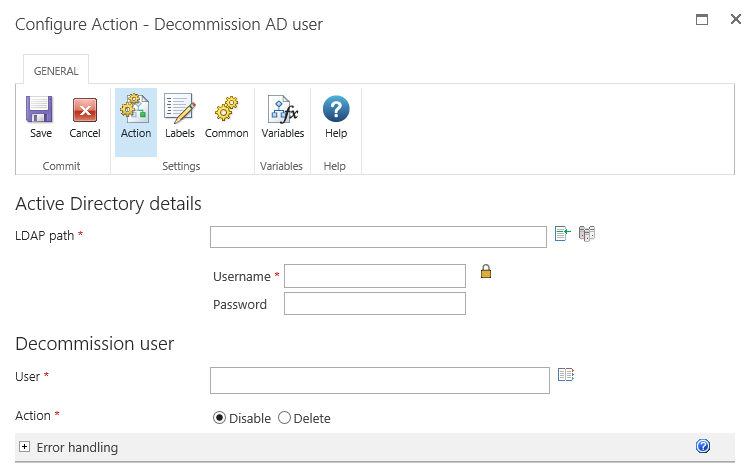This screenshot has height=474, width=752.
Task: Expand the Error handling section
Action: (24, 447)
